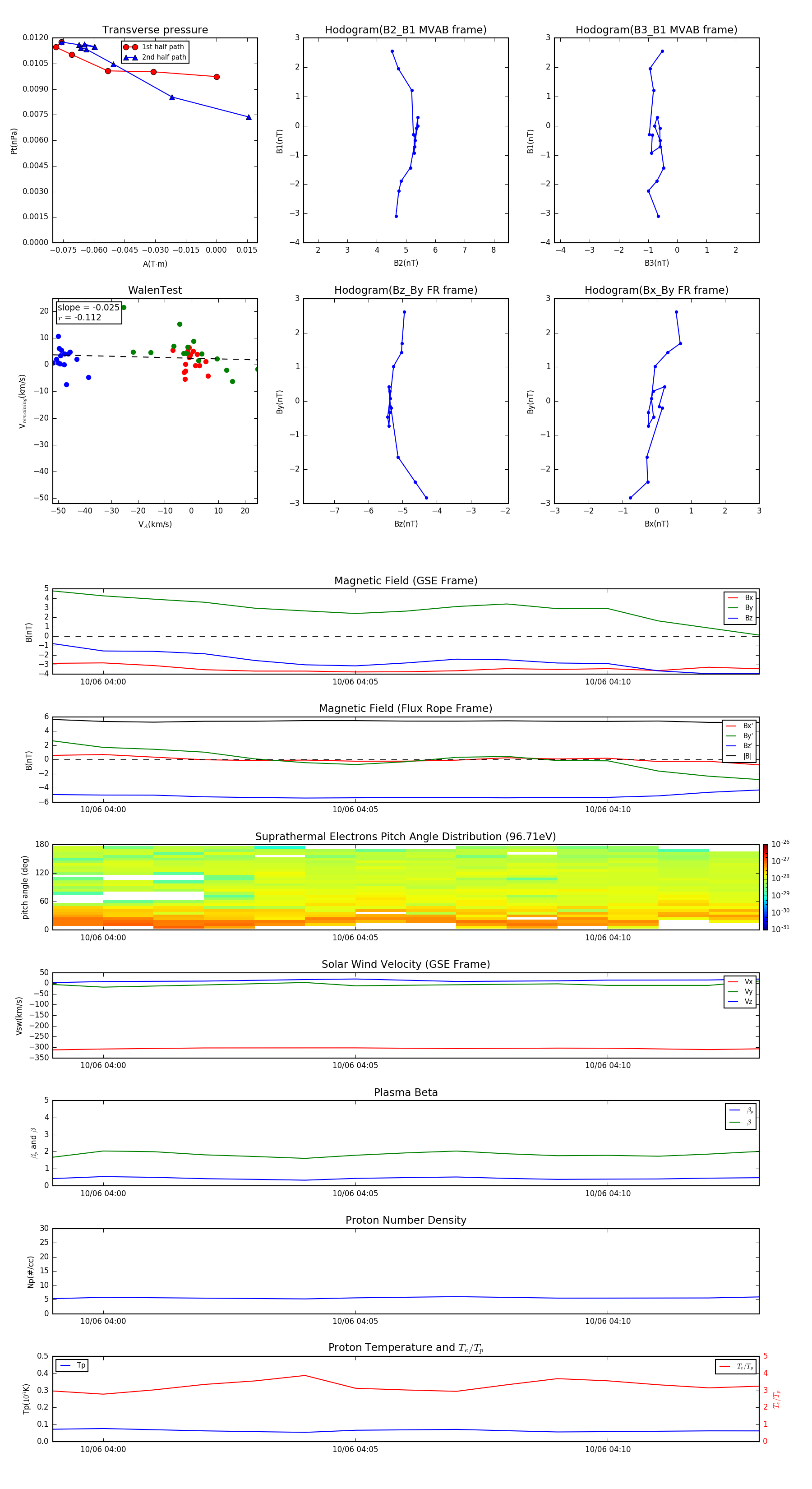Click the 'Magnetic Field (Flux Rope Frame)' title
Image resolution: width=812 pixels, height=1489 pixels.
click(406, 709)
